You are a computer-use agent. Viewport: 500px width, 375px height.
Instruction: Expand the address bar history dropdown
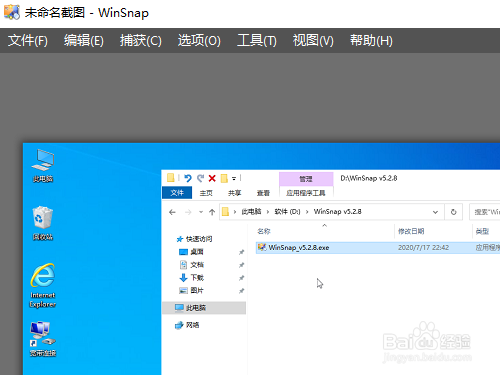pyautogui.click(x=435, y=212)
